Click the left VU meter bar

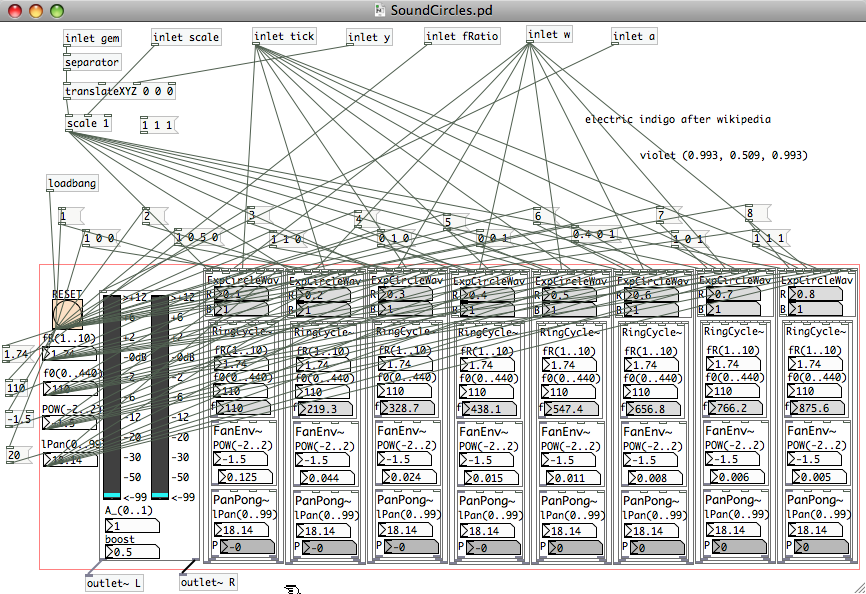[x=112, y=396]
